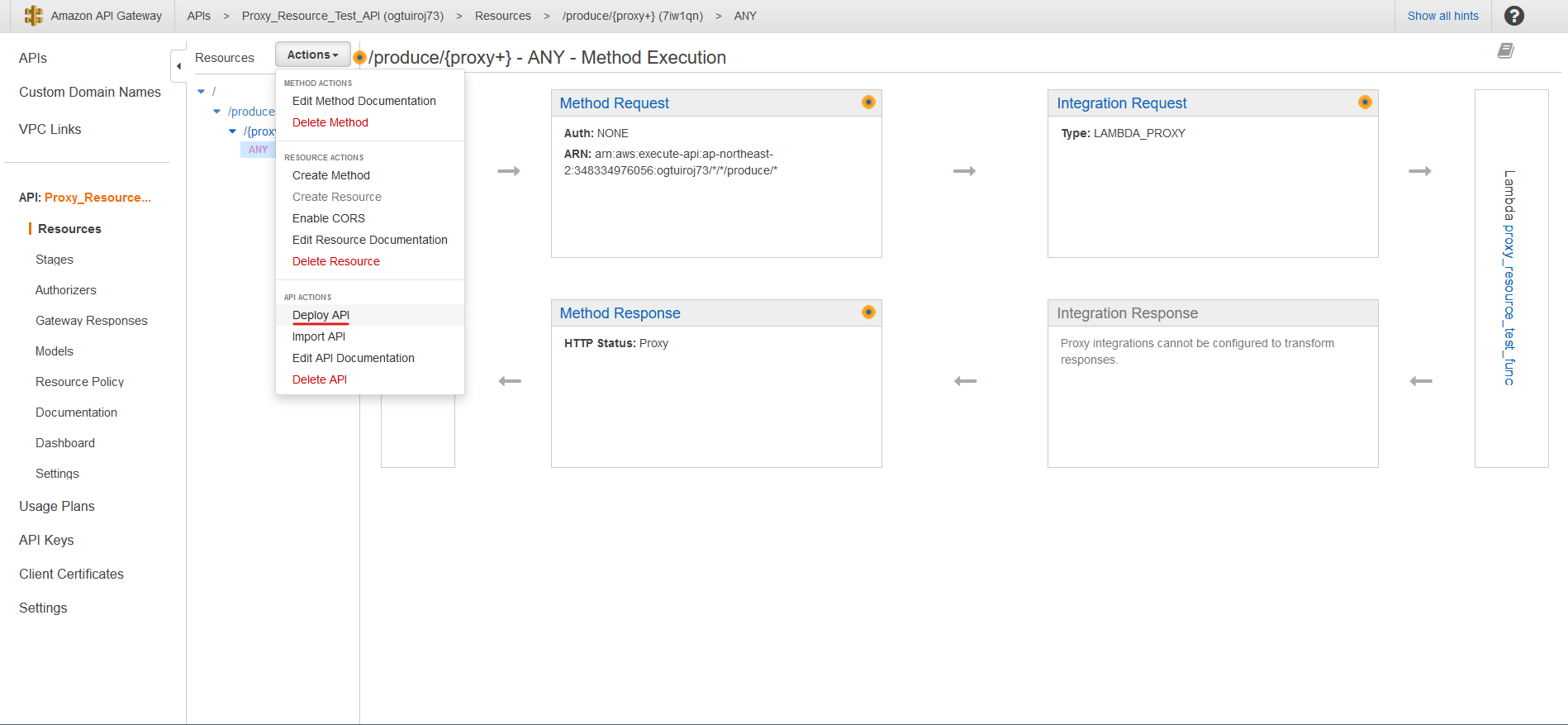Open Documentation sidebar item
Screen dimensions: 1568x725
[77, 413]
